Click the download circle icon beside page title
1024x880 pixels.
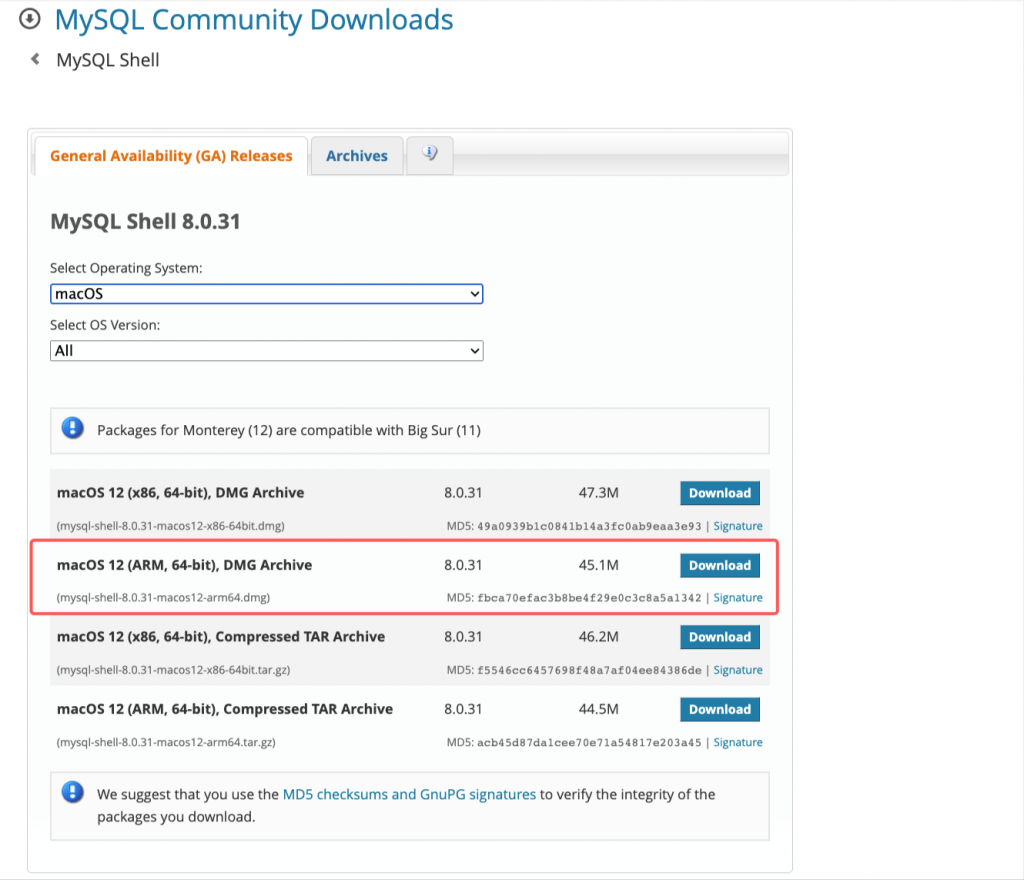click(x=29, y=19)
